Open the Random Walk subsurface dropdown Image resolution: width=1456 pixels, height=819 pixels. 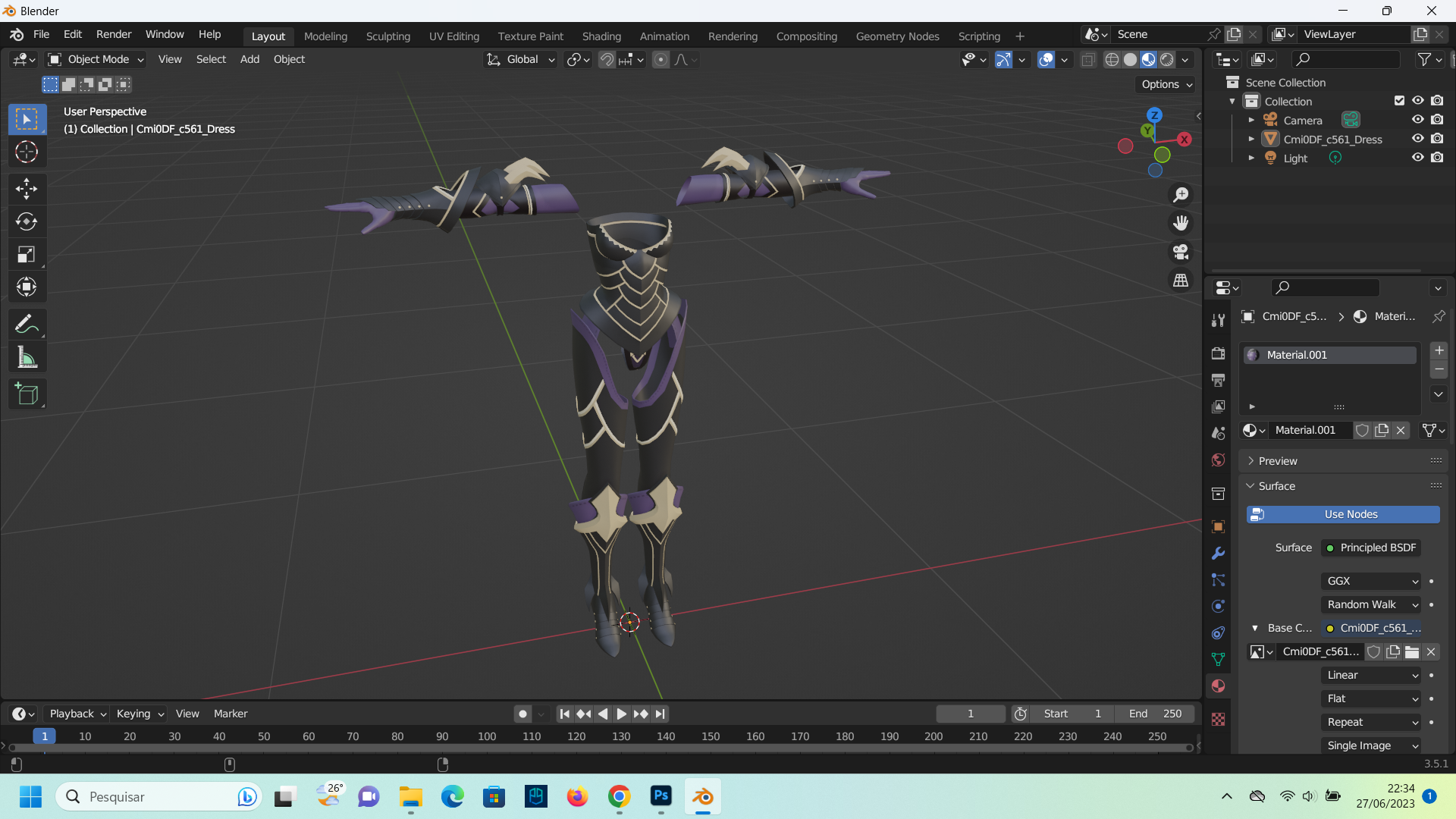[1371, 604]
